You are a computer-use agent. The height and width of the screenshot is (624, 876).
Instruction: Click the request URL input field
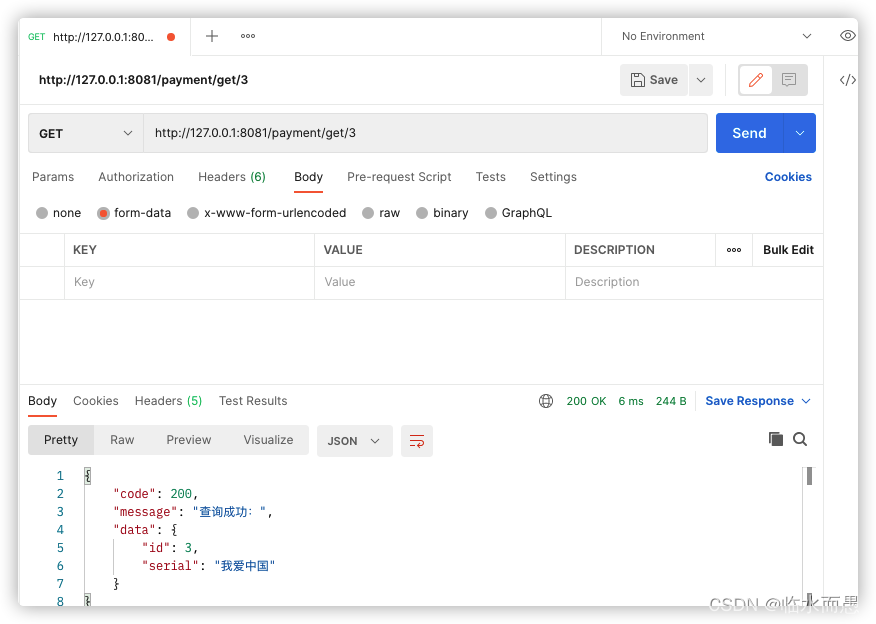[425, 133]
